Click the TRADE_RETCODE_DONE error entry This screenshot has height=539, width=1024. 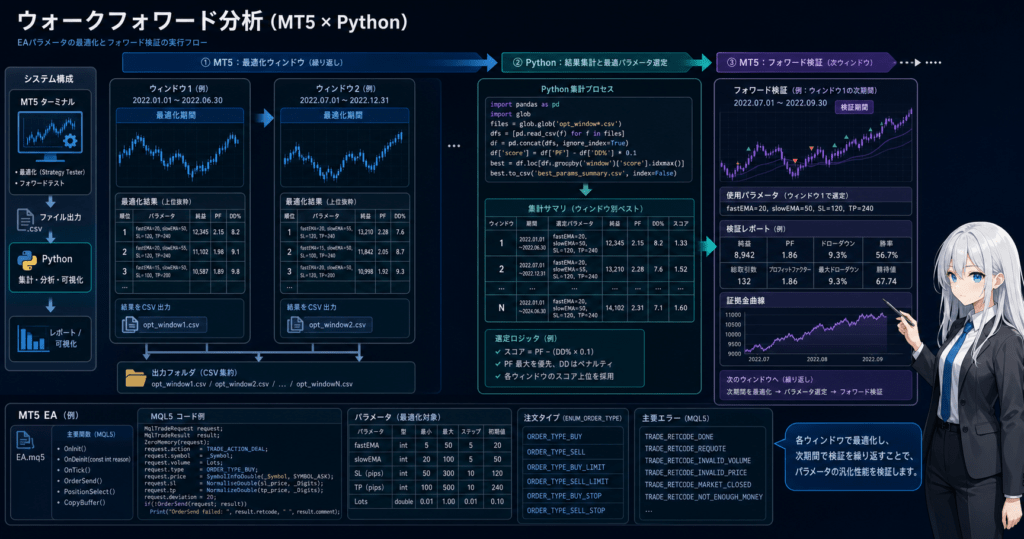[x=679, y=436]
